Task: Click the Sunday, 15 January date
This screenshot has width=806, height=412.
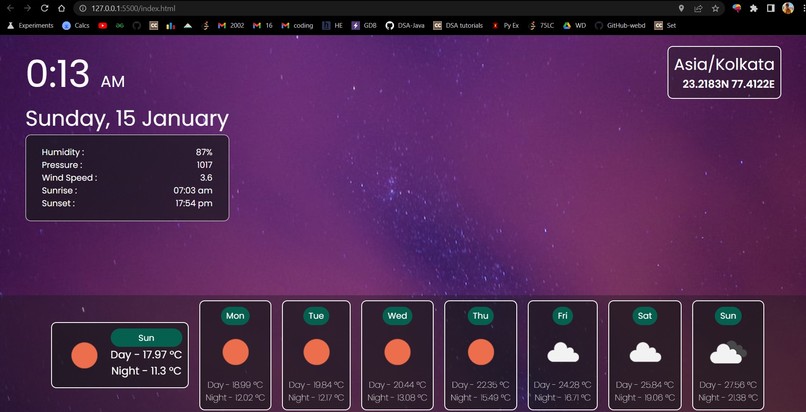Action: [x=127, y=119]
